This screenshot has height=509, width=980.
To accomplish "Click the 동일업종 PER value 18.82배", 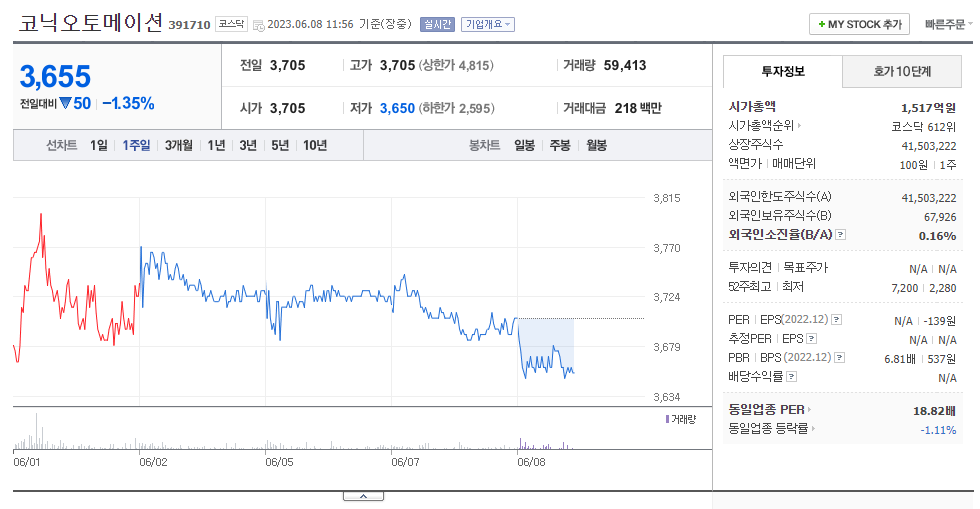I will click(934, 411).
